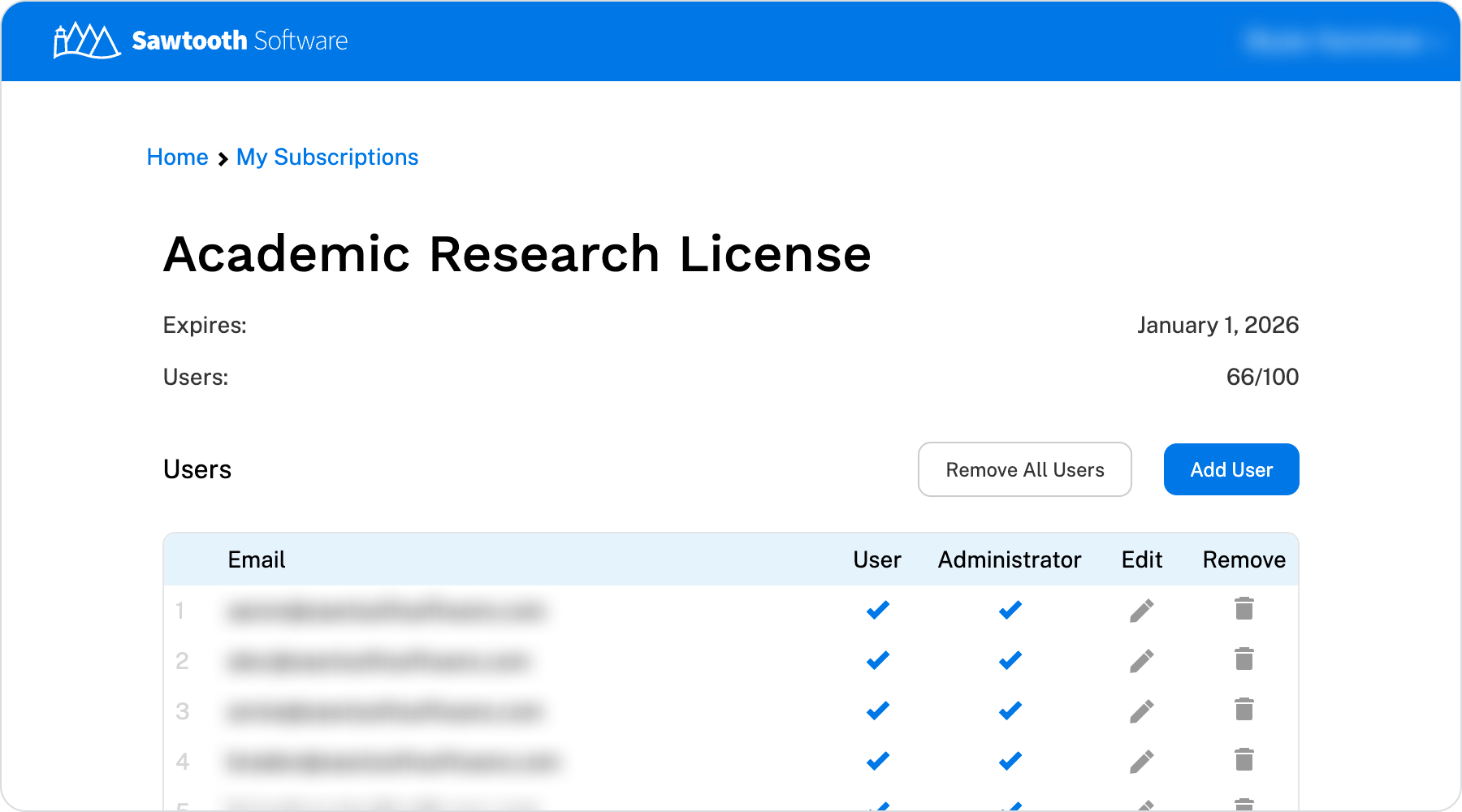Click the trash icon in row 3

point(1244,710)
